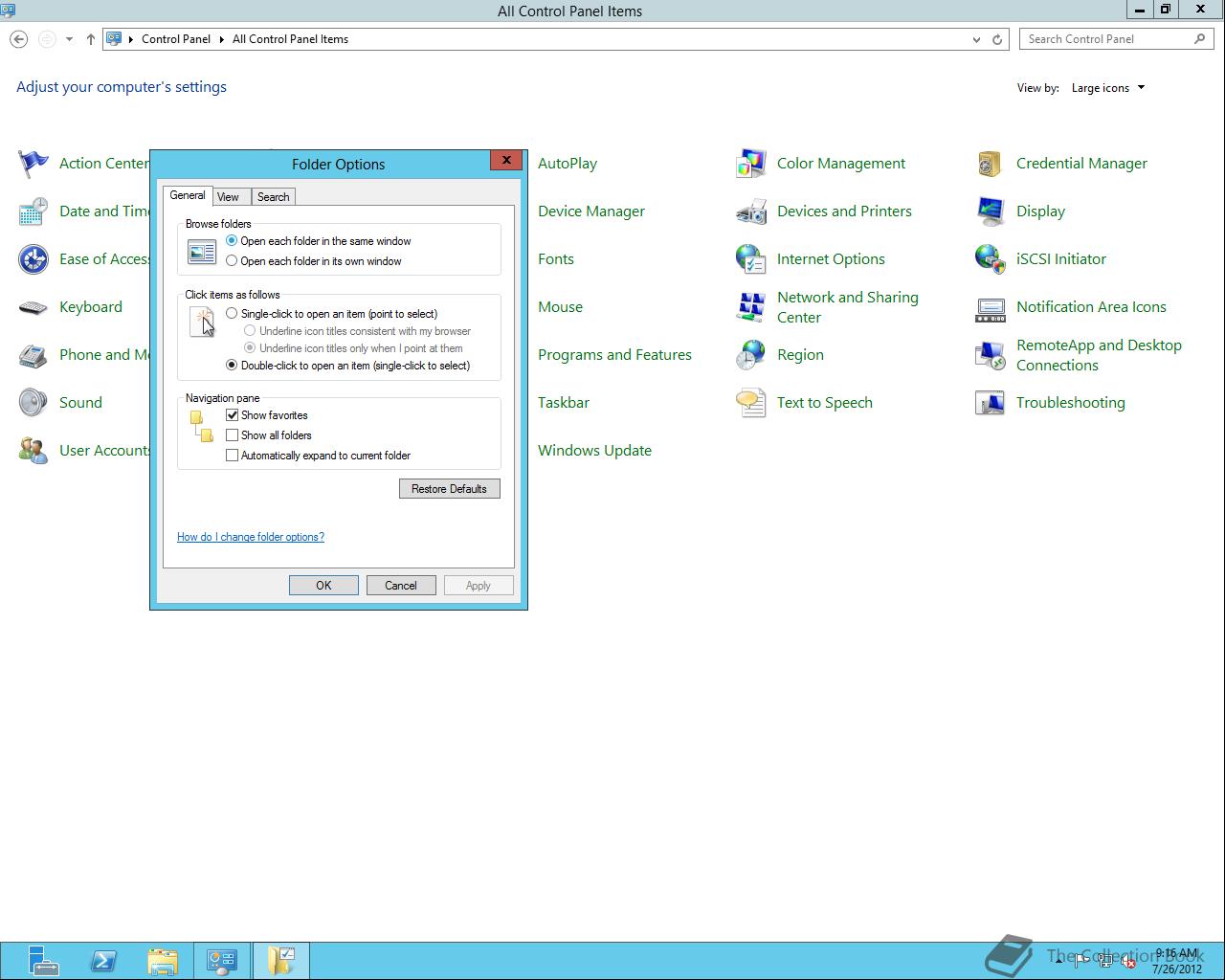The height and width of the screenshot is (980, 1225).
Task: Open the iSCSI Initiator icon
Action: pyautogui.click(x=991, y=259)
